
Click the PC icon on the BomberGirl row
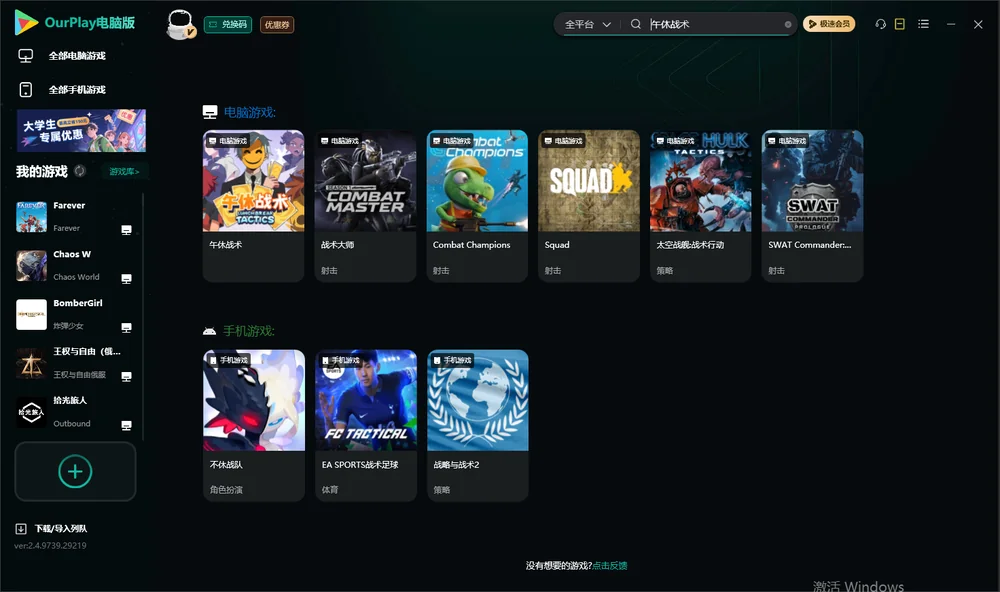126,327
